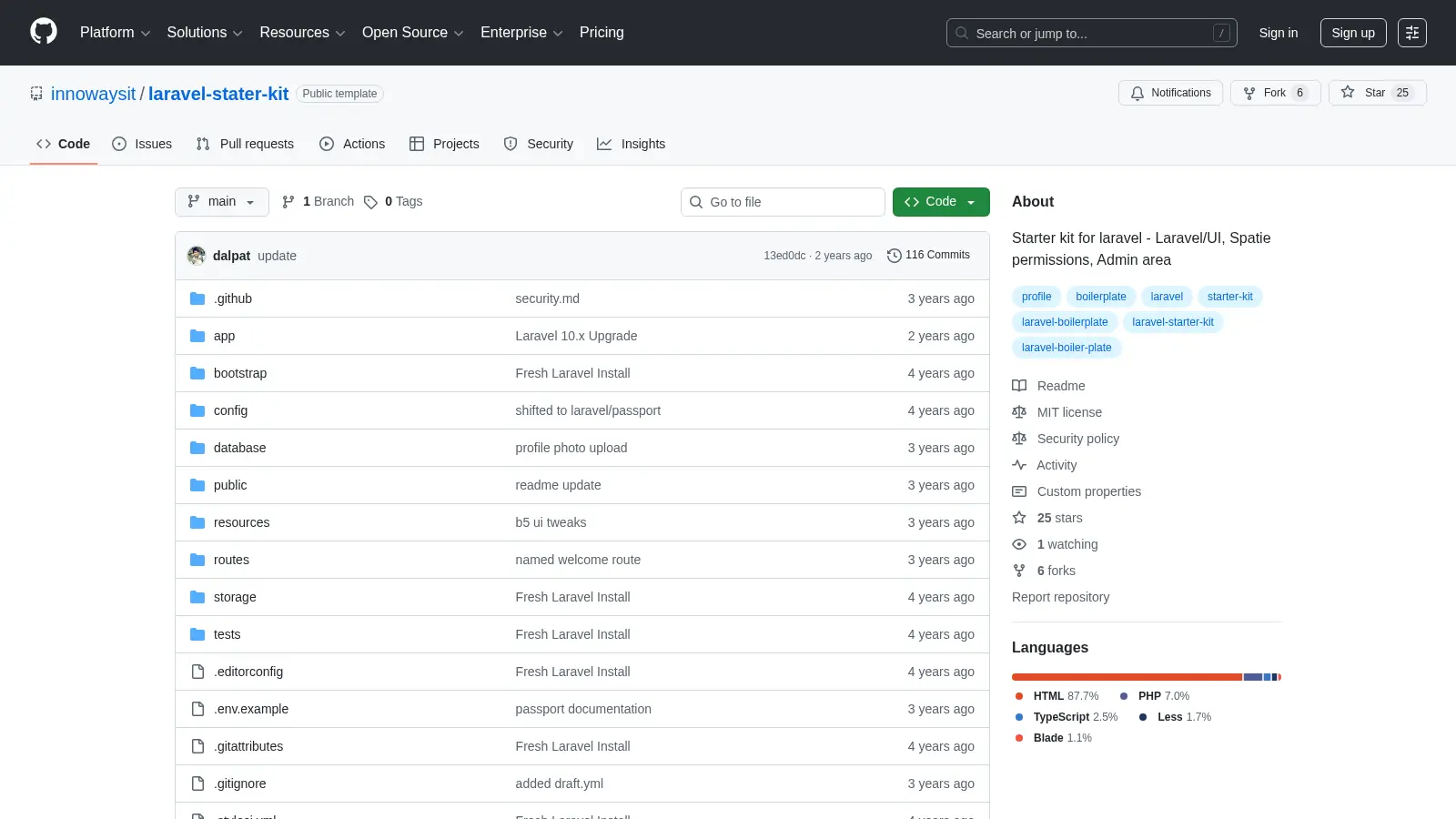Open the GitHub homepage logo
The image size is (1456, 819).
44,32
